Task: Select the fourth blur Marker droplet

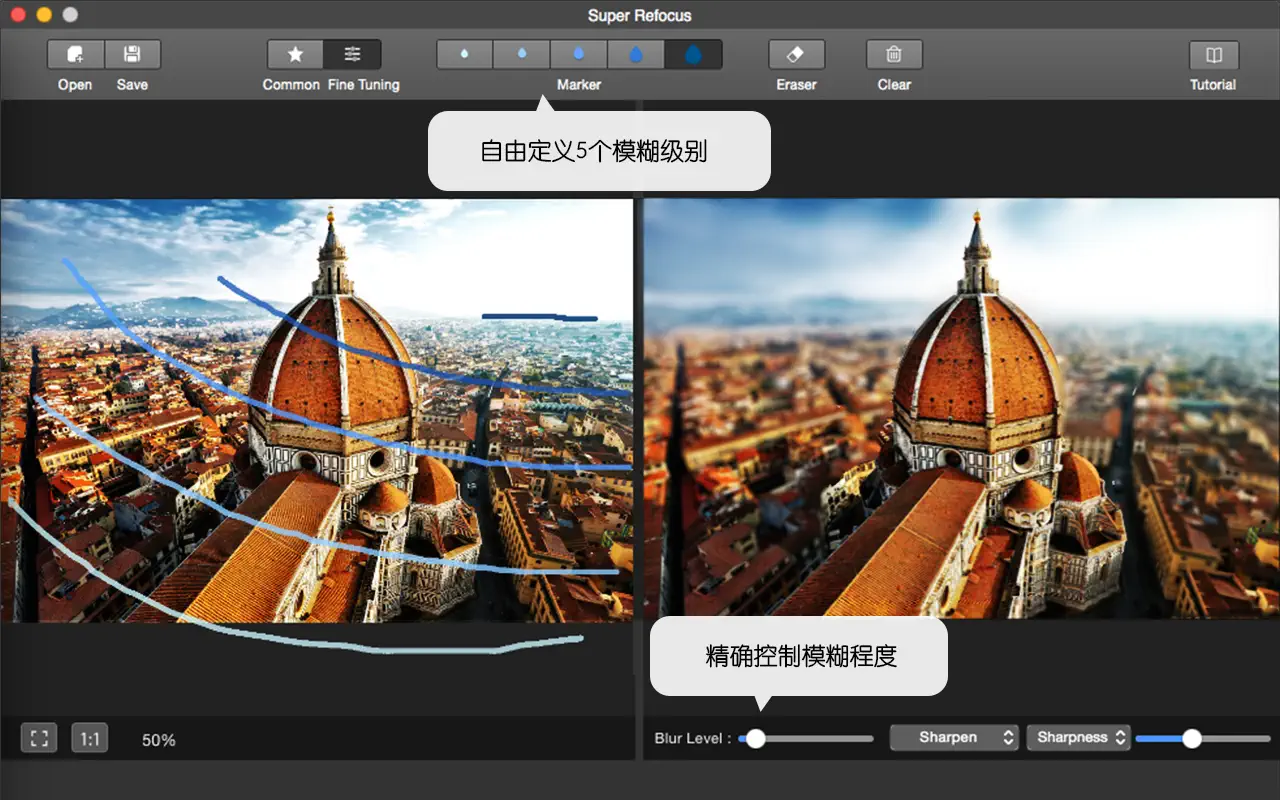Action: coord(637,53)
